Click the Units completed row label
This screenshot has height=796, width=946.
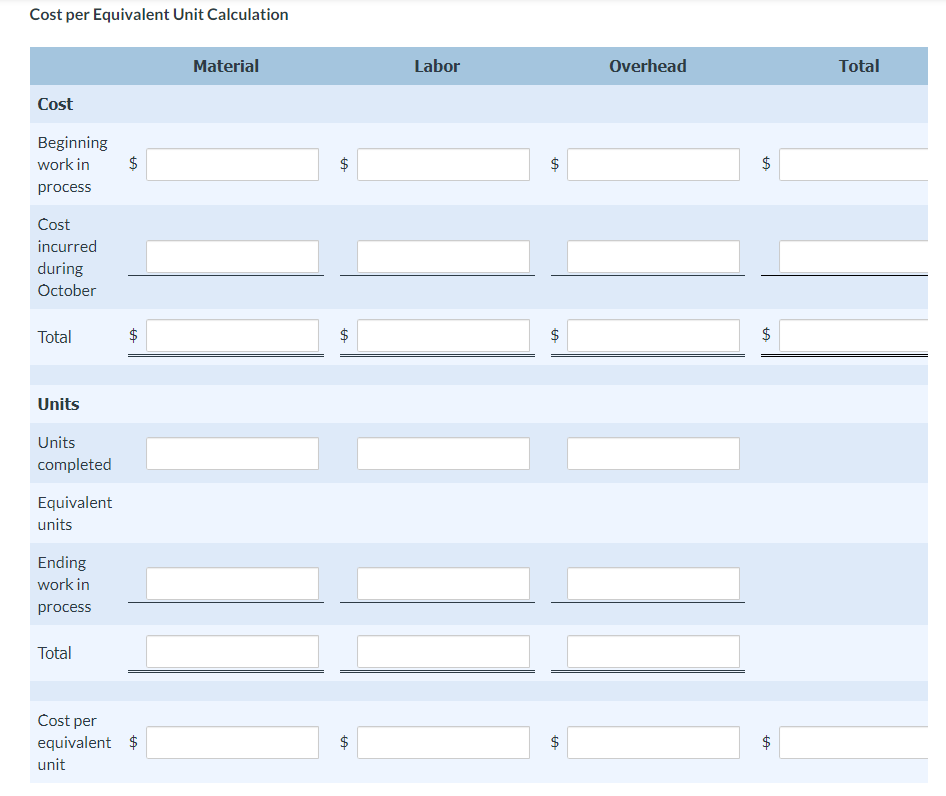tap(74, 453)
